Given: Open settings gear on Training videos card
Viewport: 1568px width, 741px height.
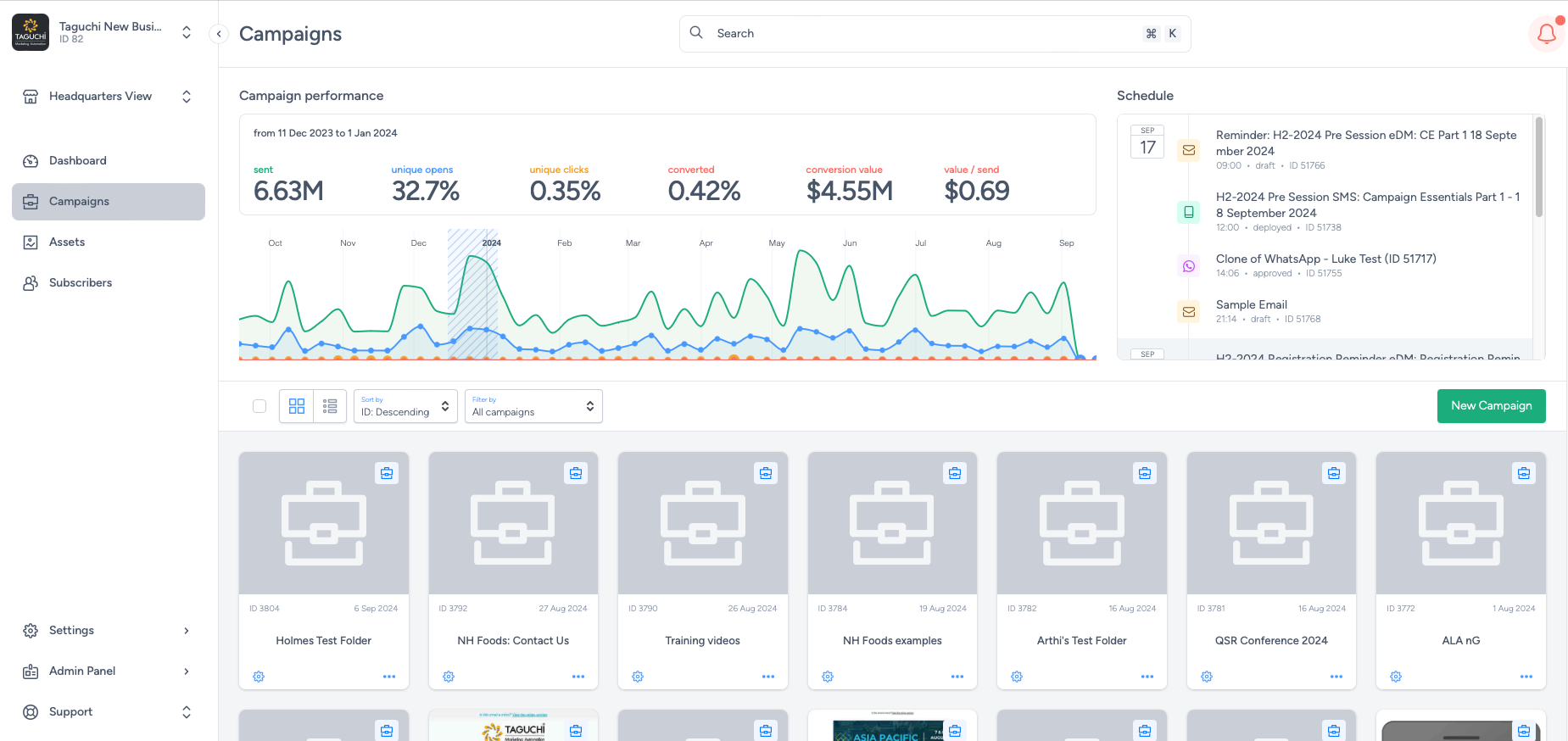Looking at the screenshot, I should click(x=638, y=677).
